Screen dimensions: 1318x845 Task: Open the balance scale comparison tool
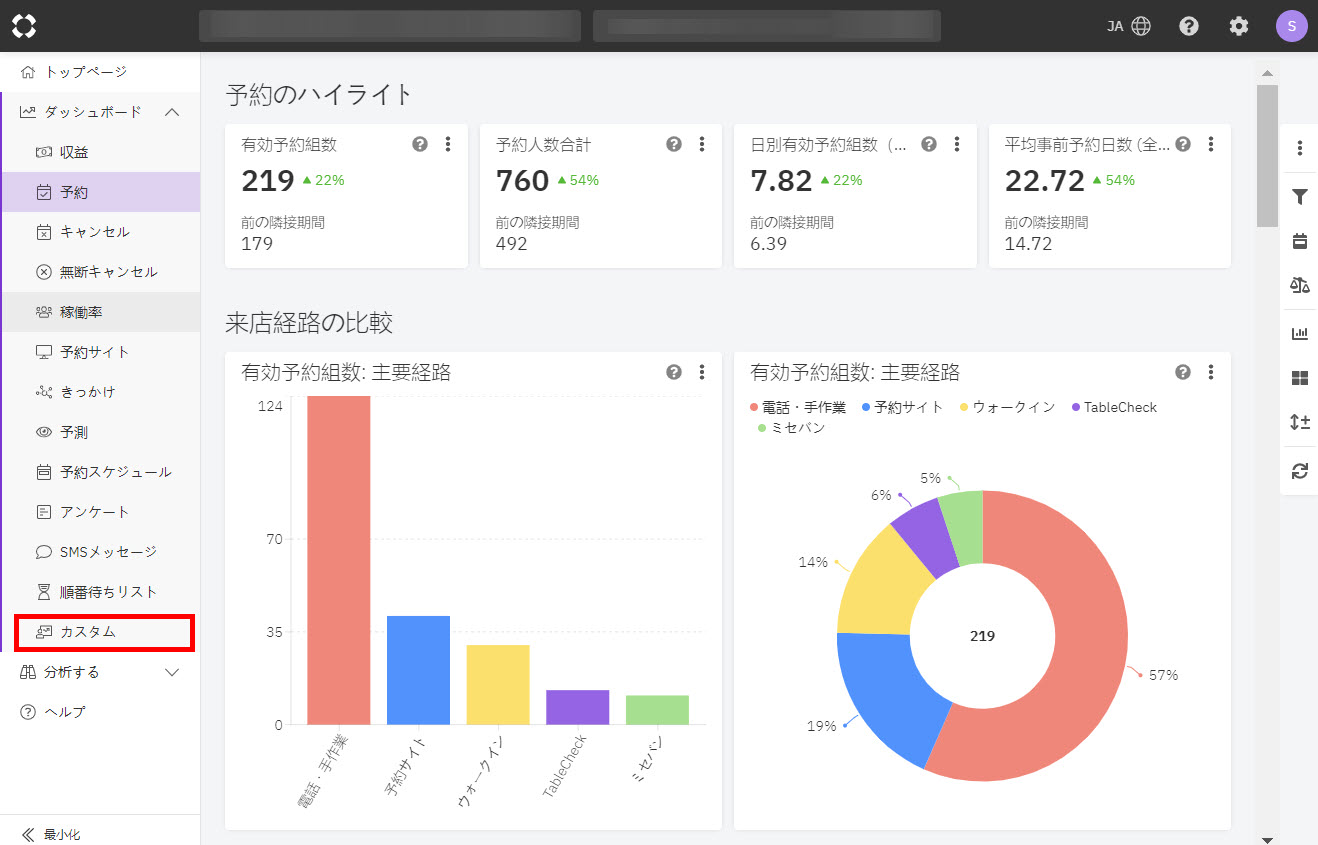click(1300, 286)
